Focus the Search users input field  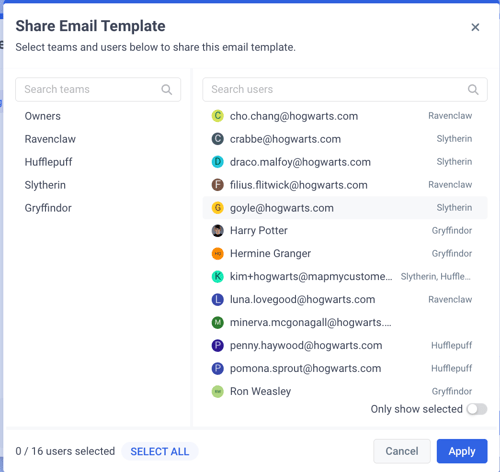pos(345,89)
